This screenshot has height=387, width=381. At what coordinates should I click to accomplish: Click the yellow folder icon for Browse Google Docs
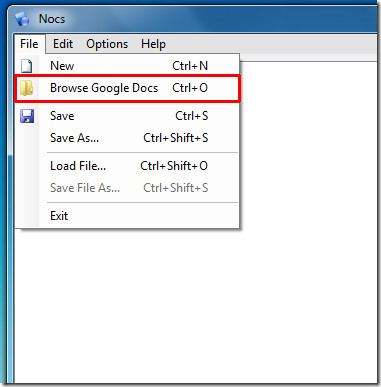(27, 88)
